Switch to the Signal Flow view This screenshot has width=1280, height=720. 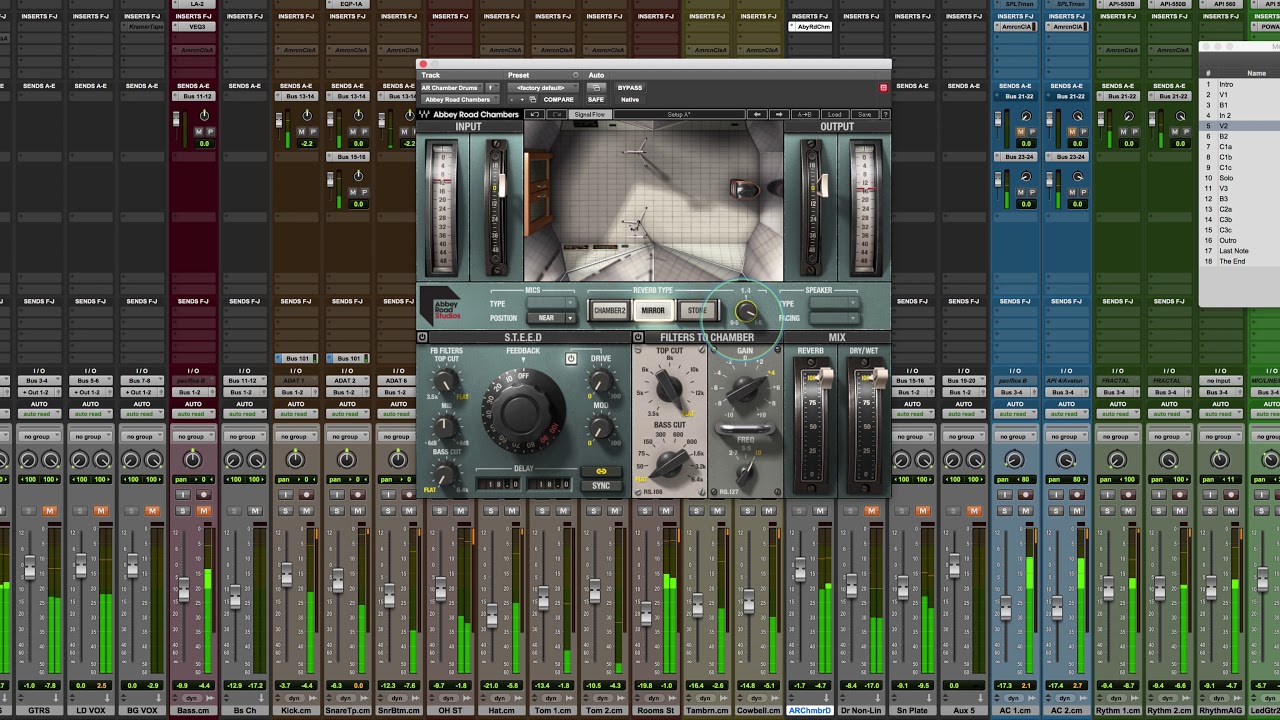pos(590,114)
